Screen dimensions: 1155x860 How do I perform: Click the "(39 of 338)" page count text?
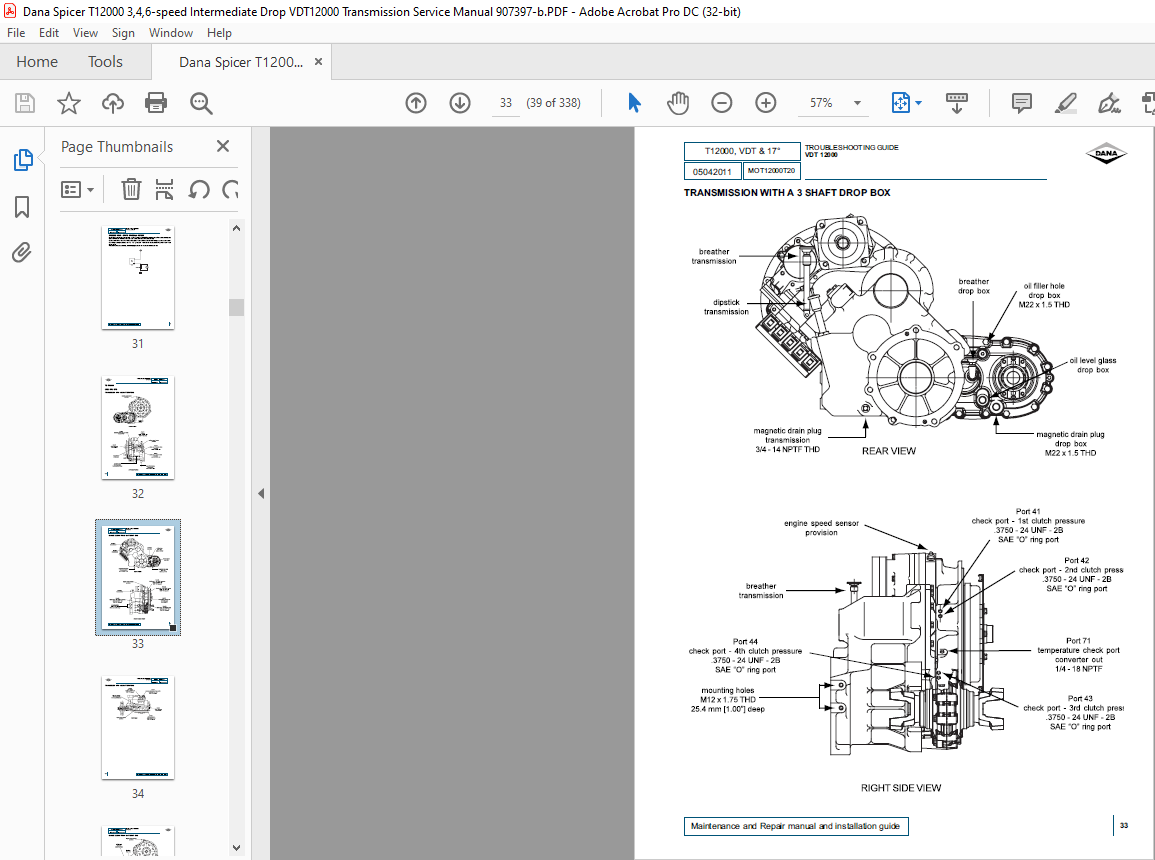tap(553, 103)
